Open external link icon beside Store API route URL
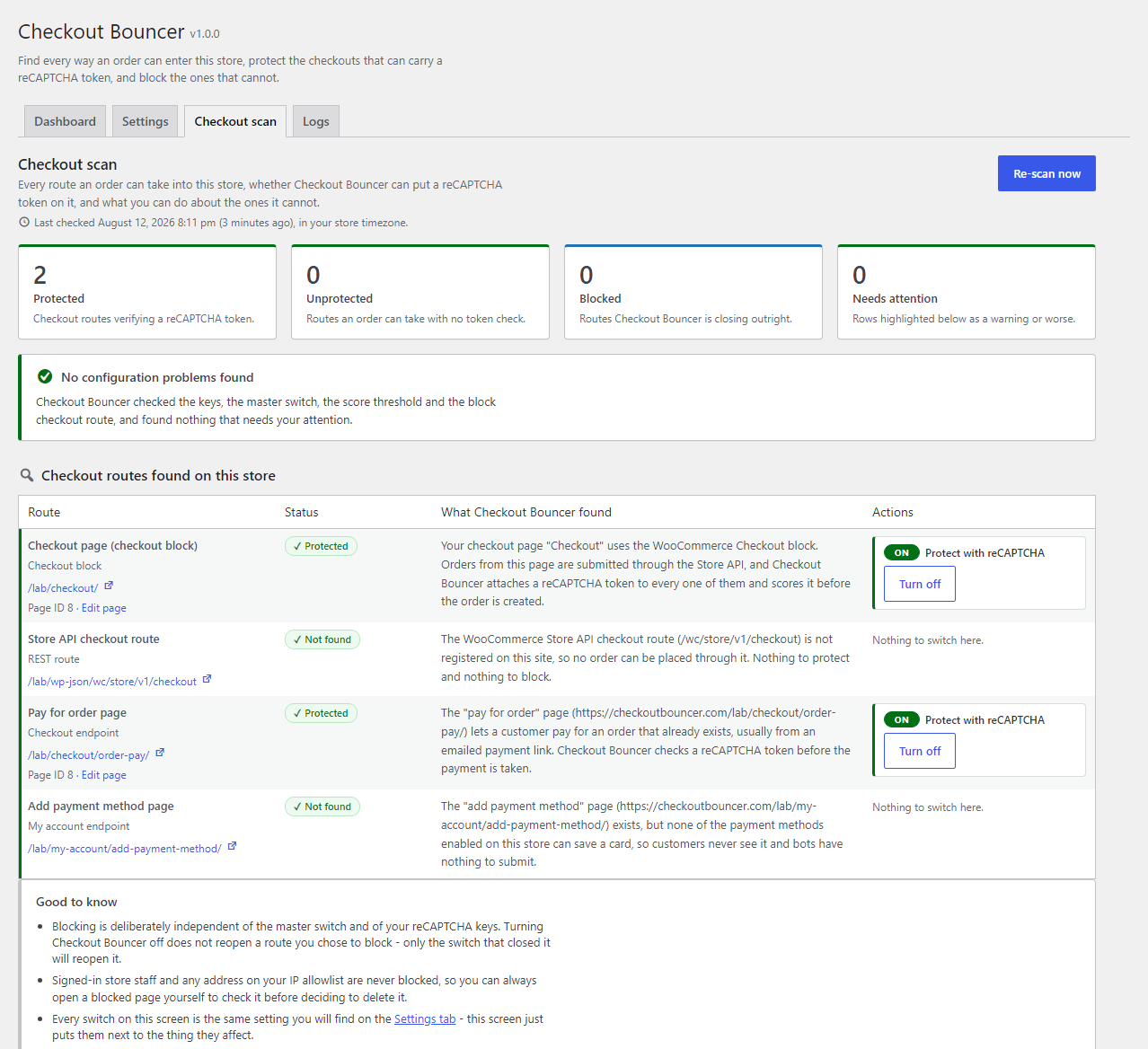Screen dimensions: 1148x1049 pyautogui.click(x=207, y=679)
